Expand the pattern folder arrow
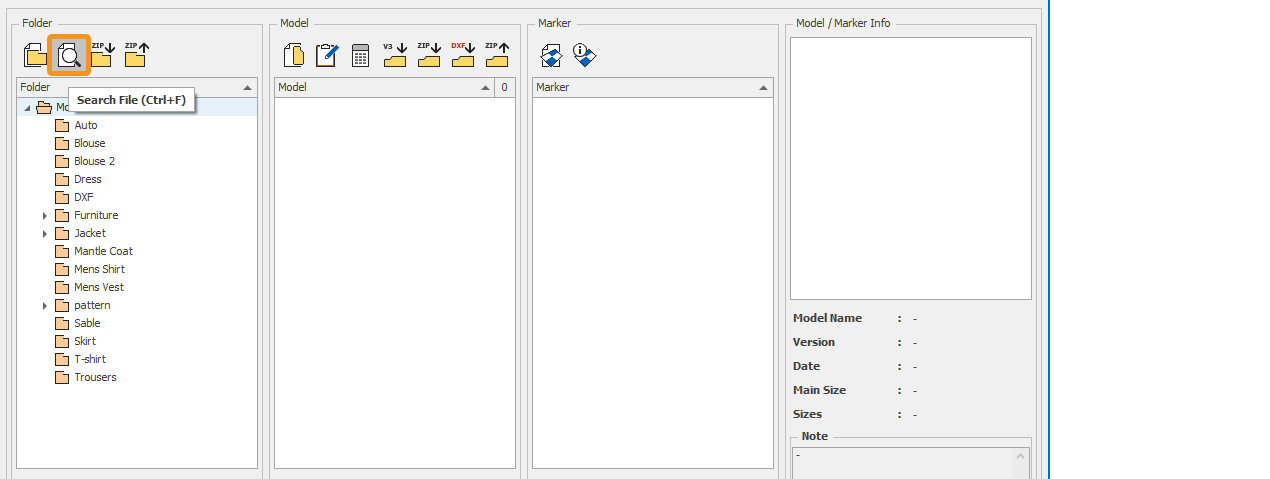 [x=45, y=305]
